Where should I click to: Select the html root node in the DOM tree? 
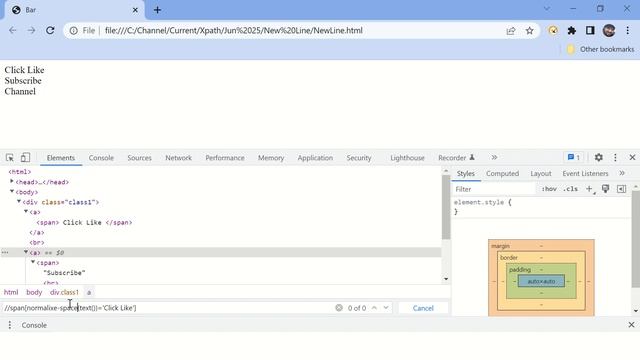point(20,172)
